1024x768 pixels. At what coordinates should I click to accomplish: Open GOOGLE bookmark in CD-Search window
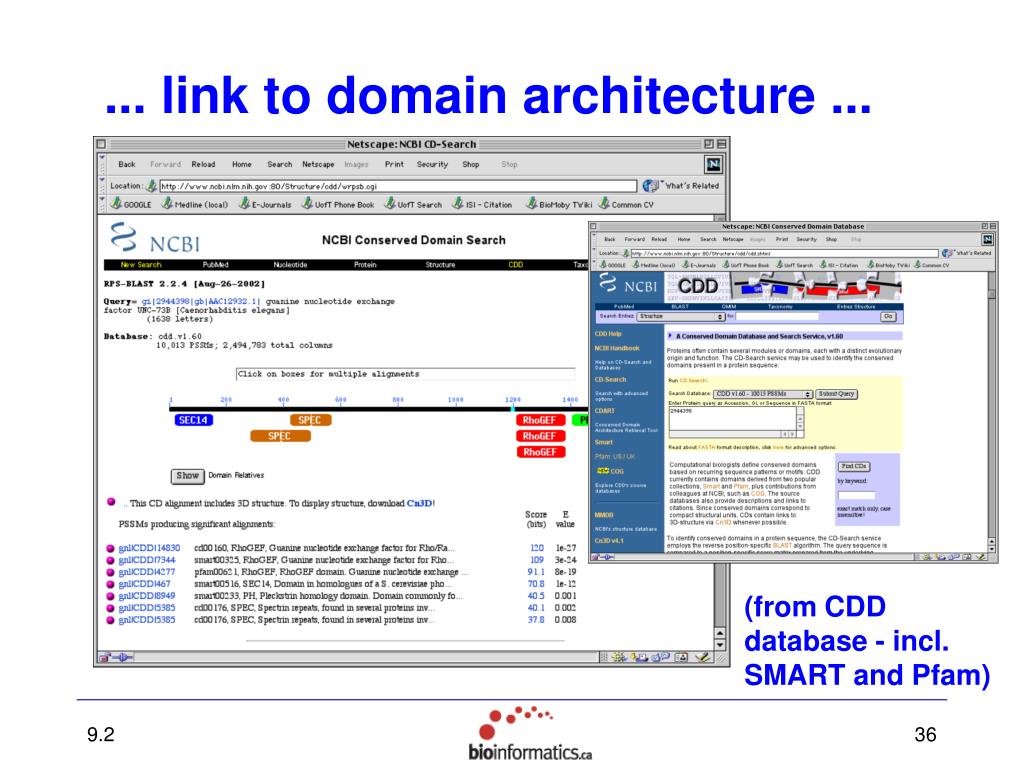[131, 204]
